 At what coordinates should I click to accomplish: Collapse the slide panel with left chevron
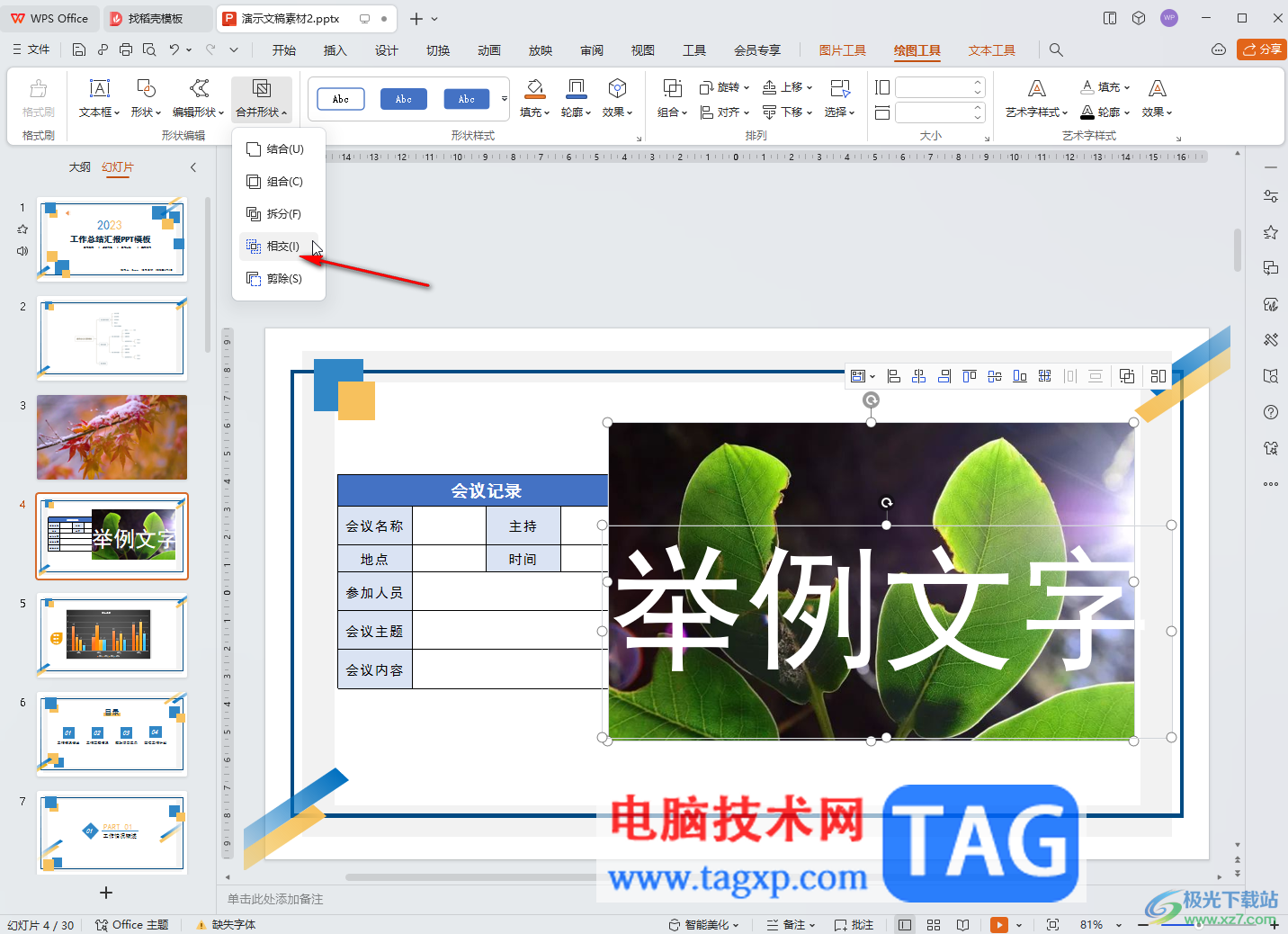coord(193,167)
